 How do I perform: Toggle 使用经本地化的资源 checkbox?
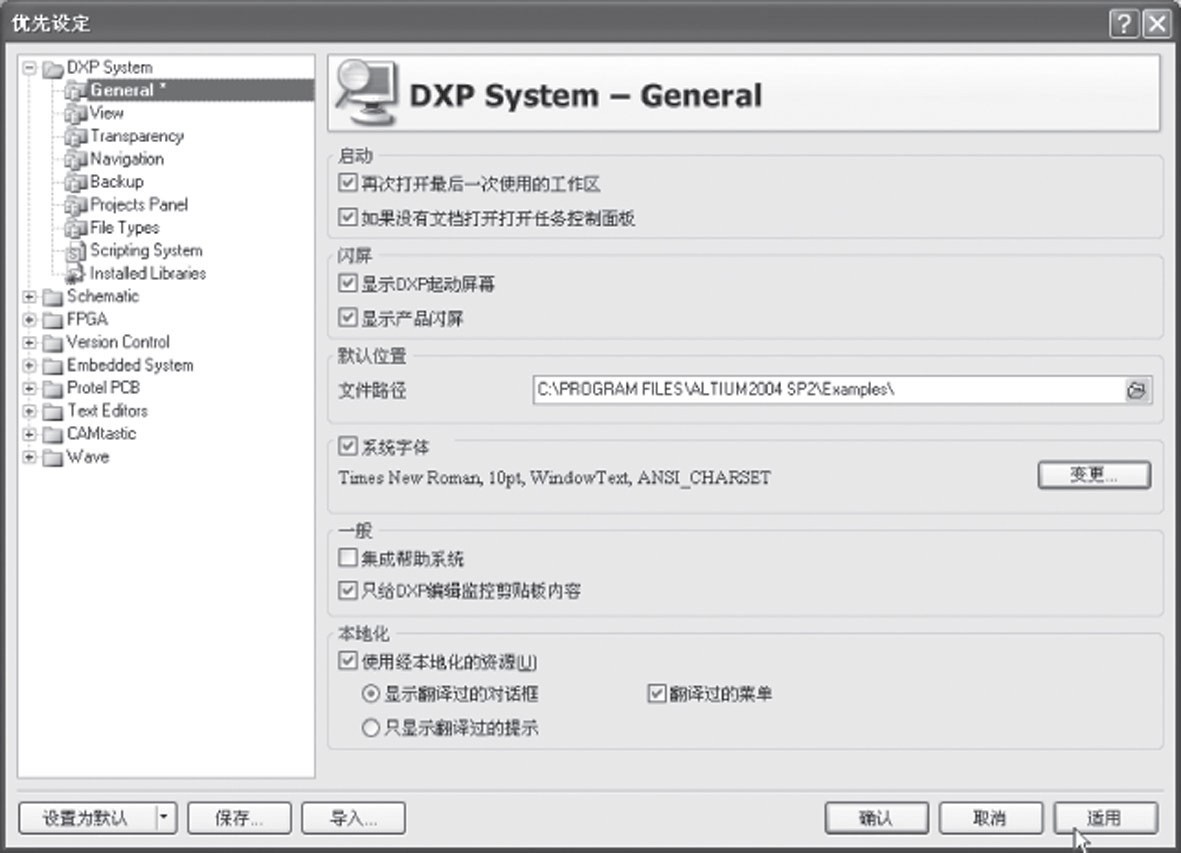[x=347, y=661]
